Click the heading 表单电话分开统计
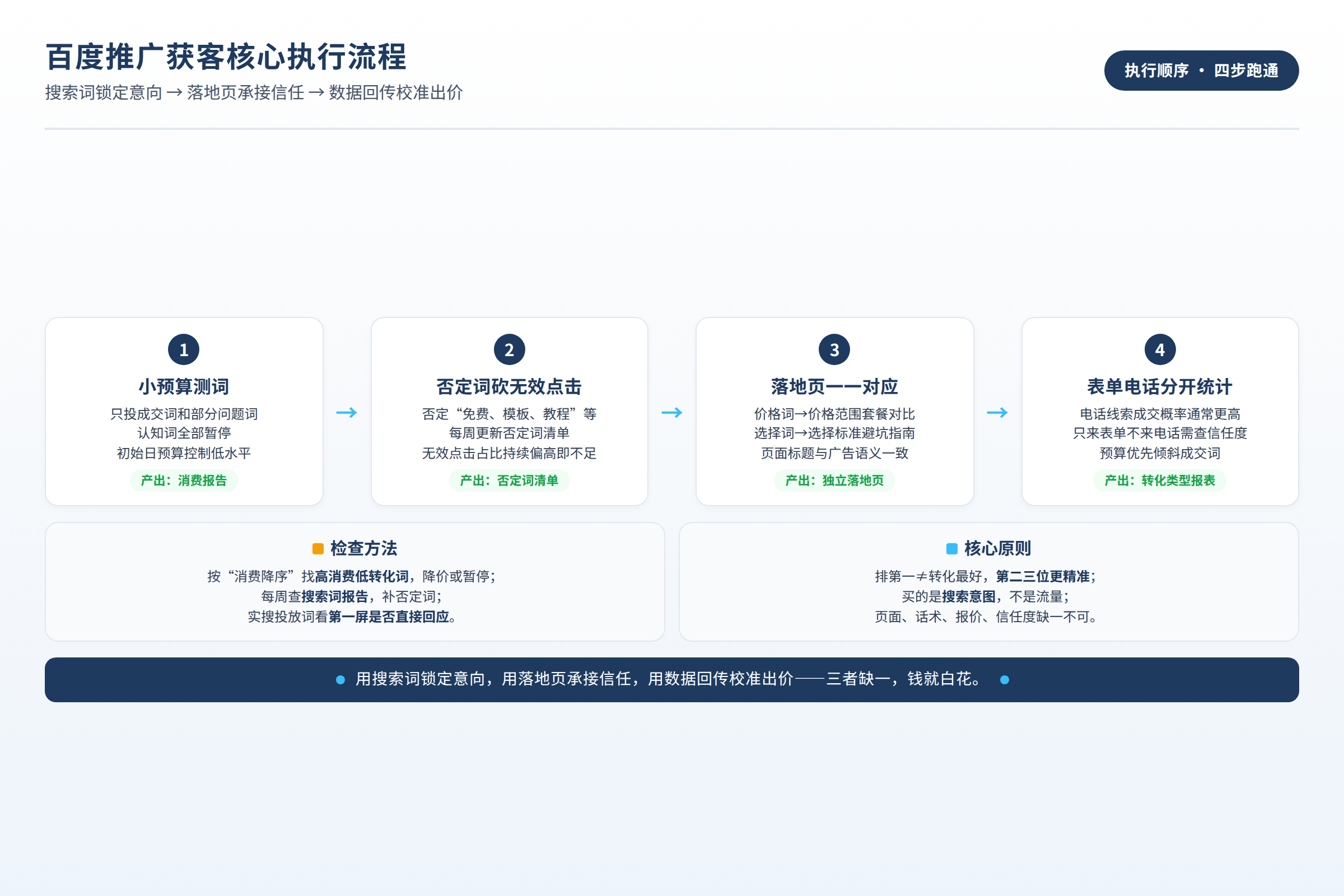The height and width of the screenshot is (896, 1344). (1160, 386)
